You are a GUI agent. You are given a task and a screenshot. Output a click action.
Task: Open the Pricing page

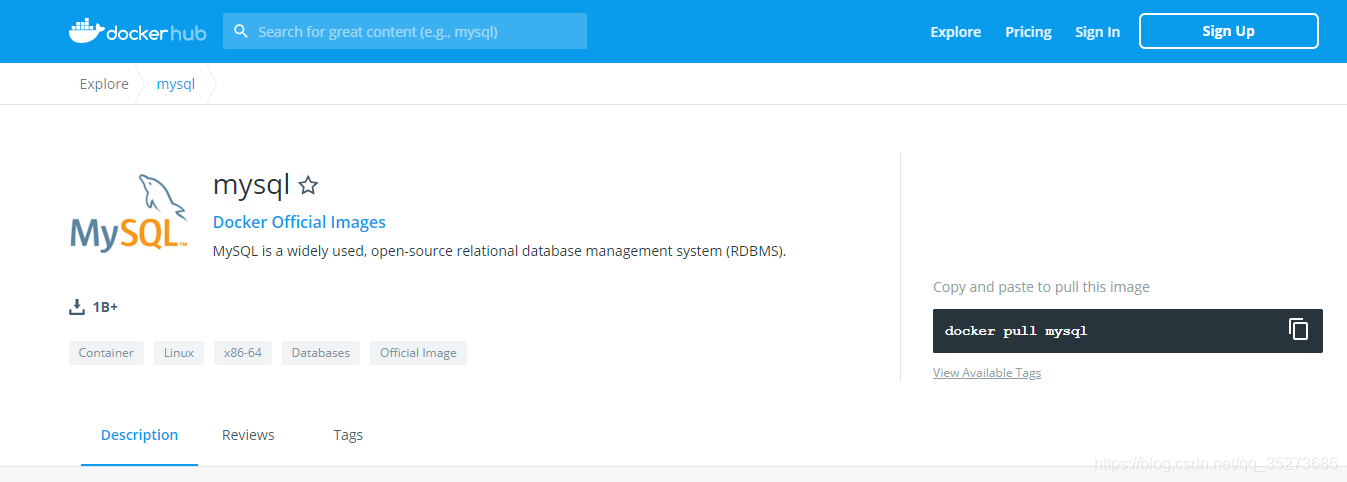pyautogui.click(x=1028, y=32)
